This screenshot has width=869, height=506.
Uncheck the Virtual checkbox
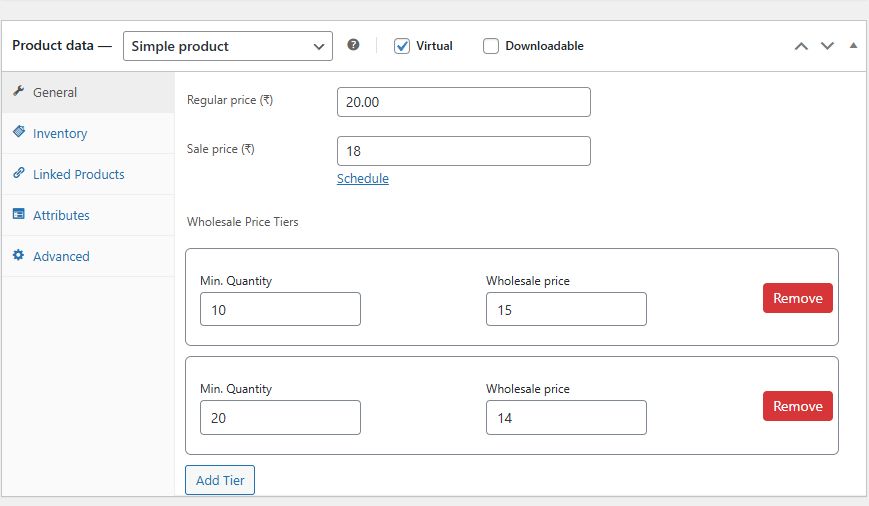(x=402, y=46)
